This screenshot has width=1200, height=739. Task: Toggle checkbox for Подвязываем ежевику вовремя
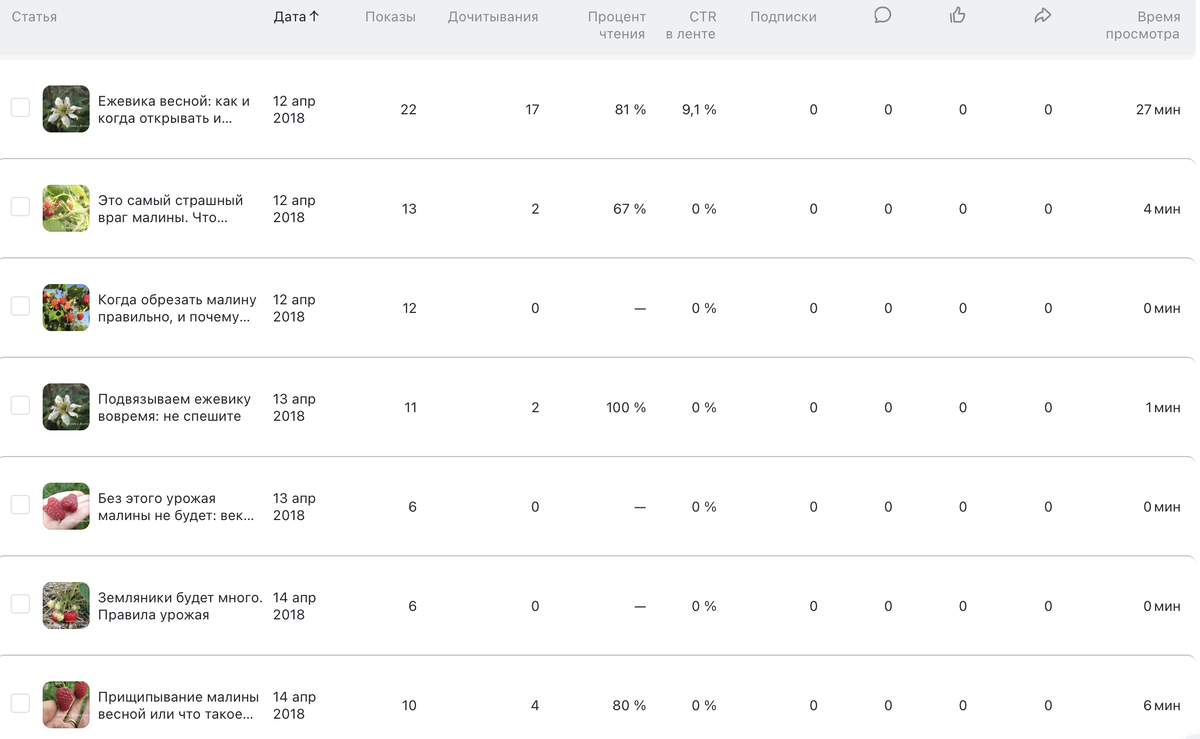(x=20, y=405)
